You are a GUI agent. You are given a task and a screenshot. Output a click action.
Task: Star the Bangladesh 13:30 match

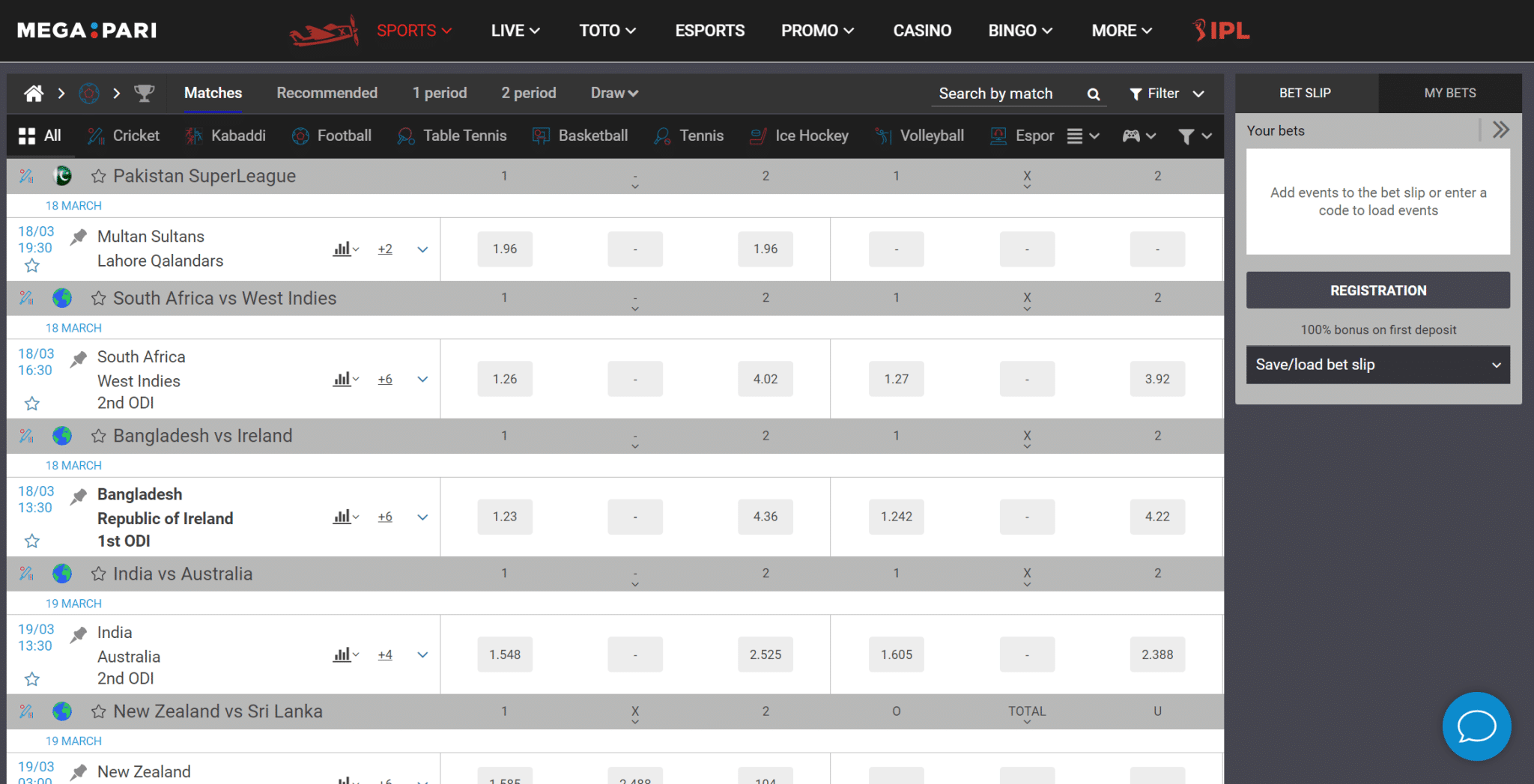32,541
